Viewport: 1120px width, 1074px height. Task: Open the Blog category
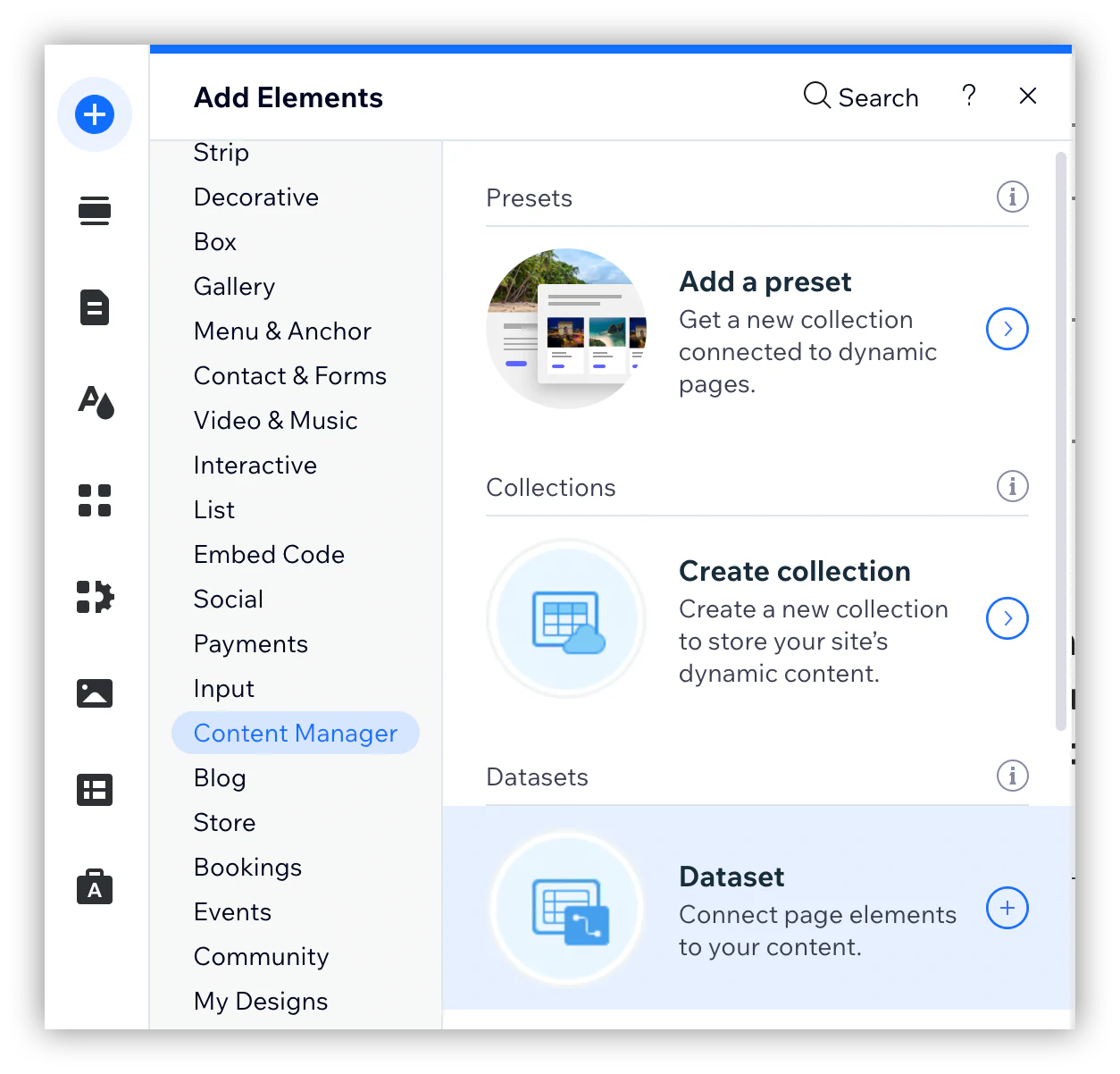(220, 777)
